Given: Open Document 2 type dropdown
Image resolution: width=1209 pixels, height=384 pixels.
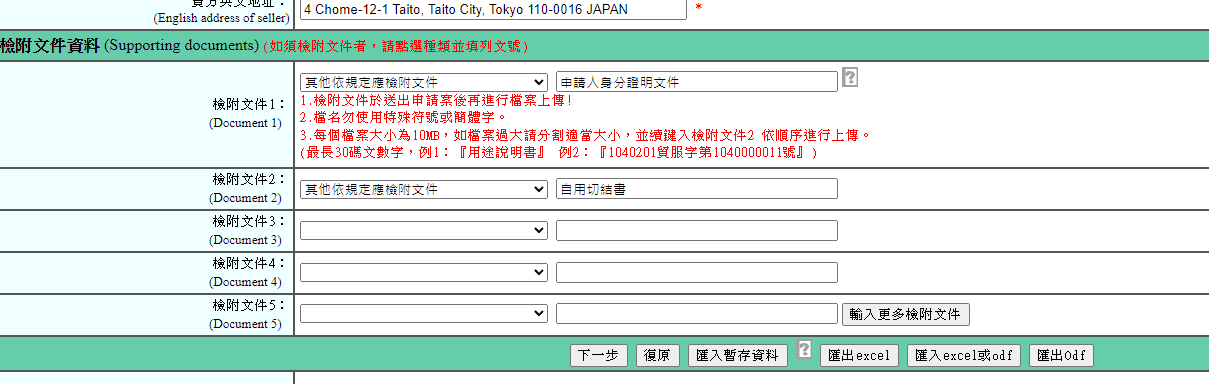Looking at the screenshot, I should point(424,189).
